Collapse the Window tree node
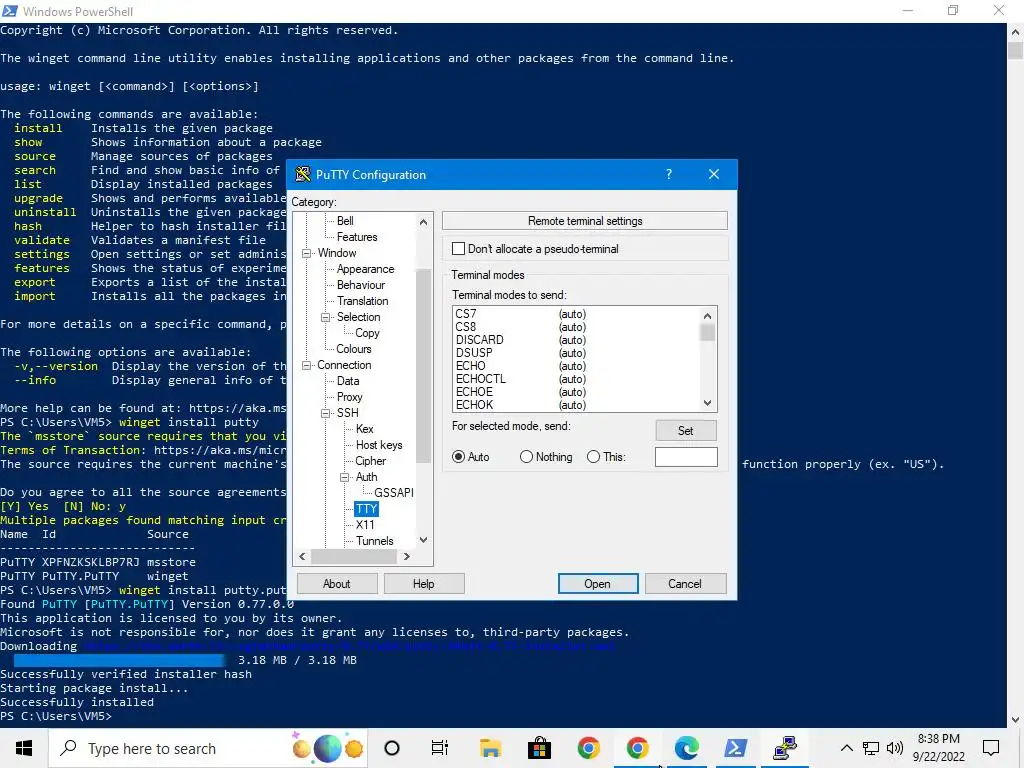Viewport: 1024px width, 768px height. pyautogui.click(x=306, y=253)
